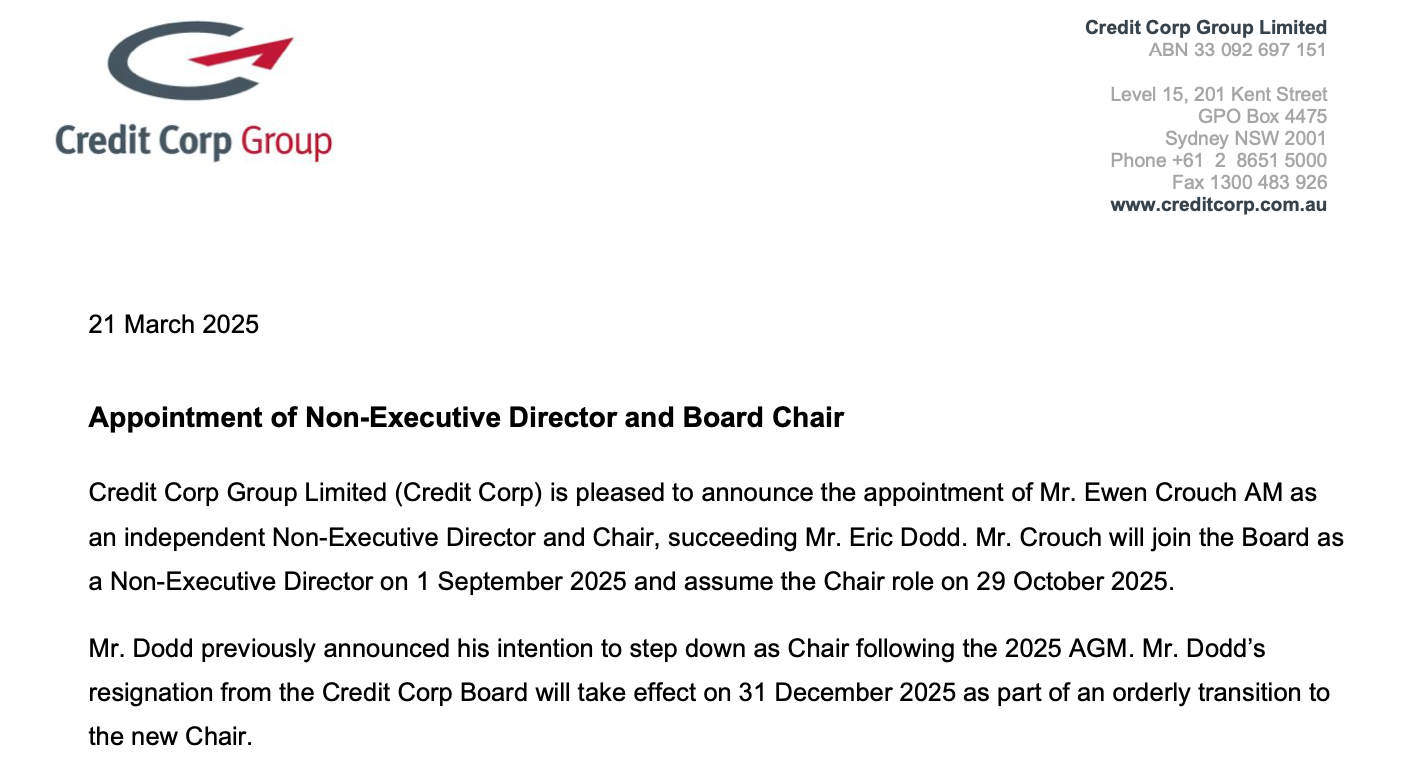Select the ABN 33 092 697 151 text
Screen dimensions: 1410x781
(1238, 50)
